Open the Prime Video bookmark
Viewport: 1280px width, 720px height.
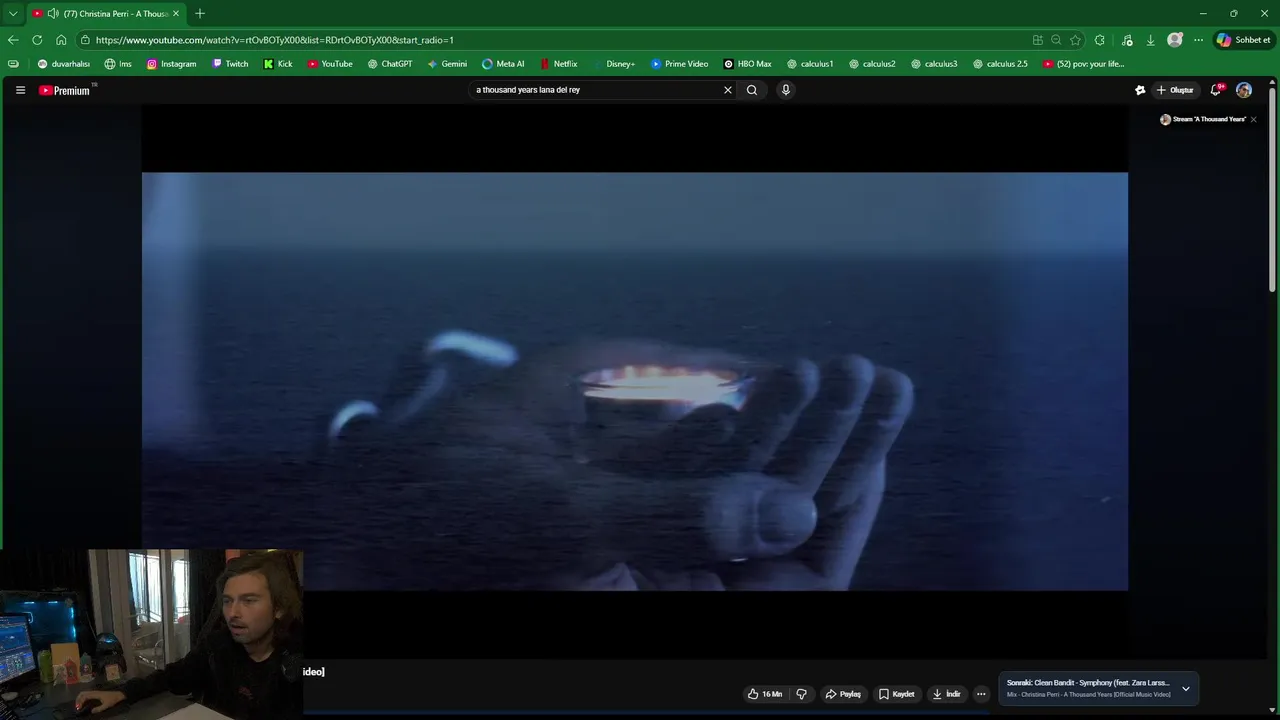[x=679, y=64]
